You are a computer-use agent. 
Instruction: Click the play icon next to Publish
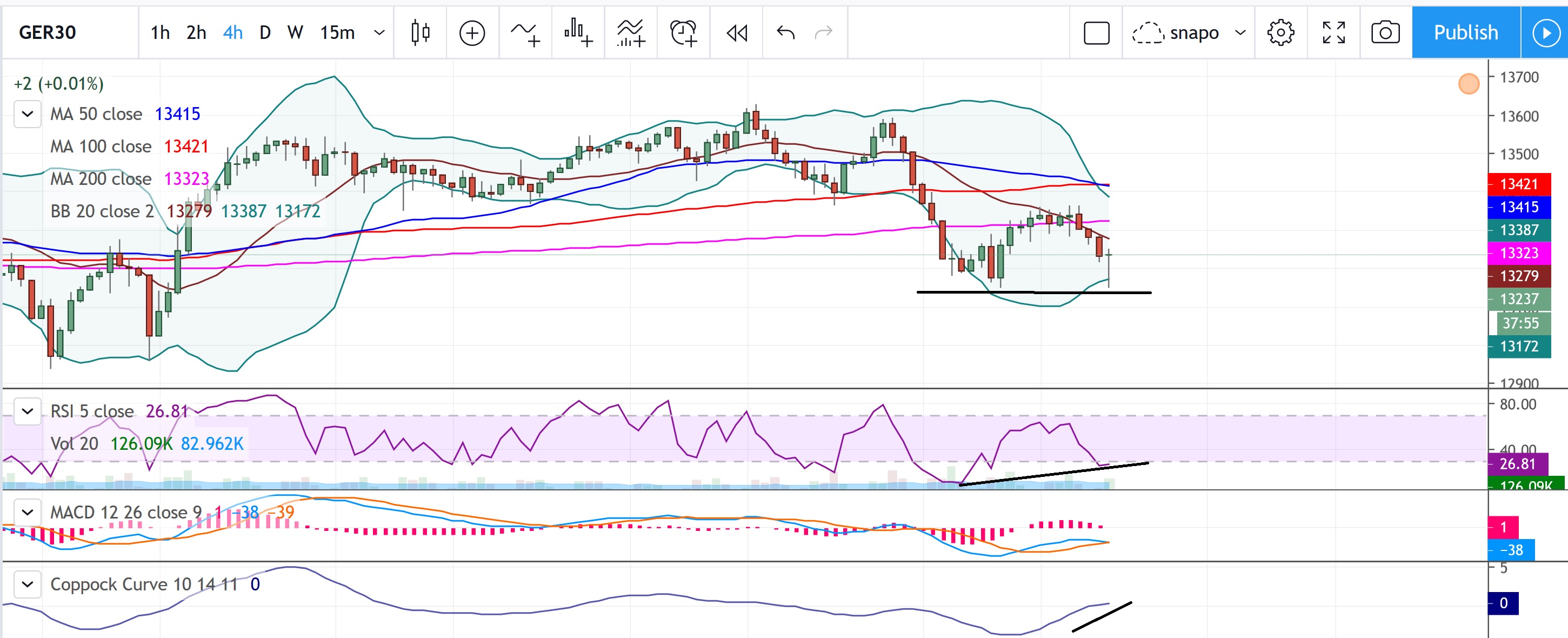[1545, 32]
